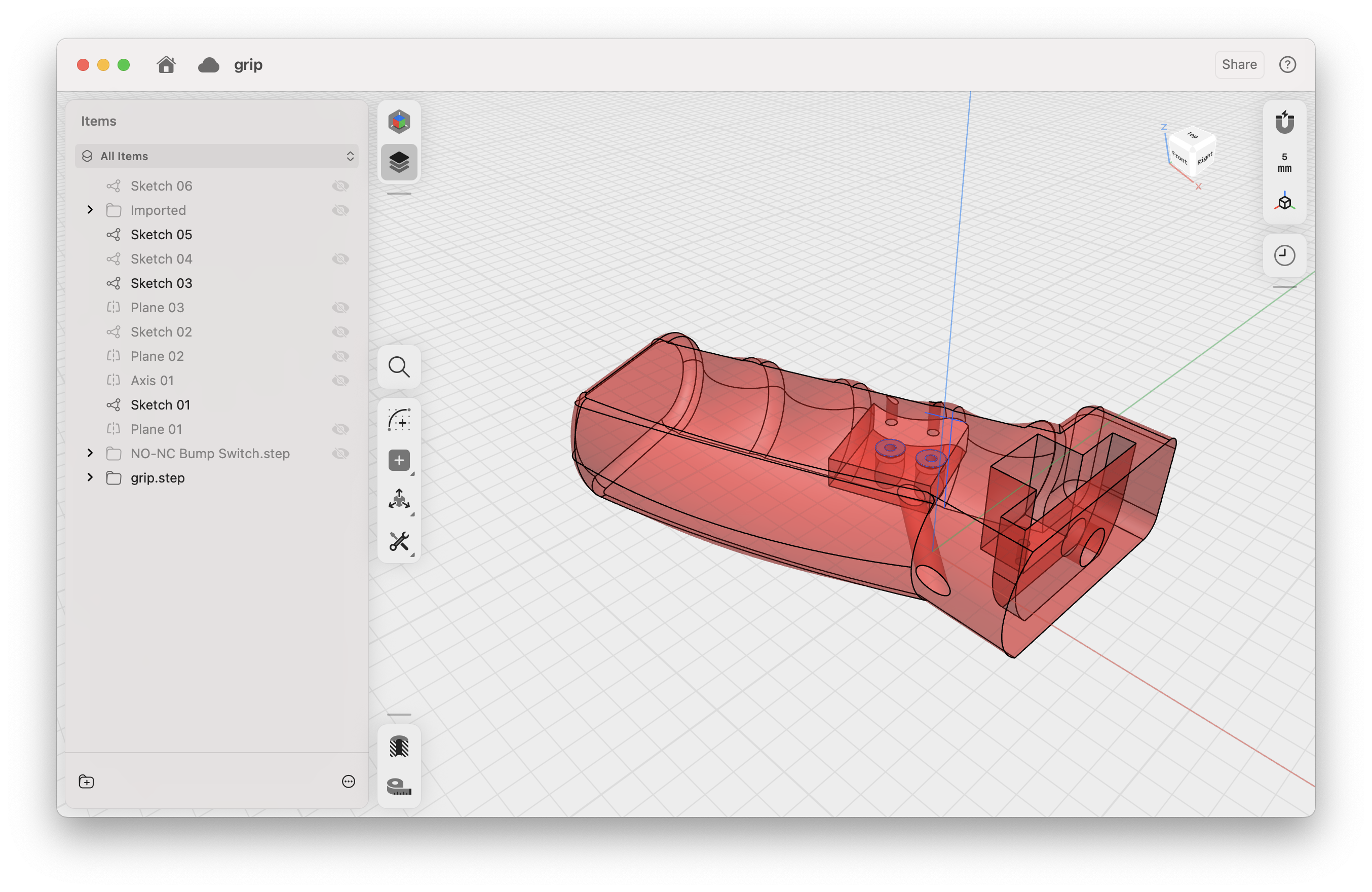Open the All Items filter dropdown

[217, 156]
